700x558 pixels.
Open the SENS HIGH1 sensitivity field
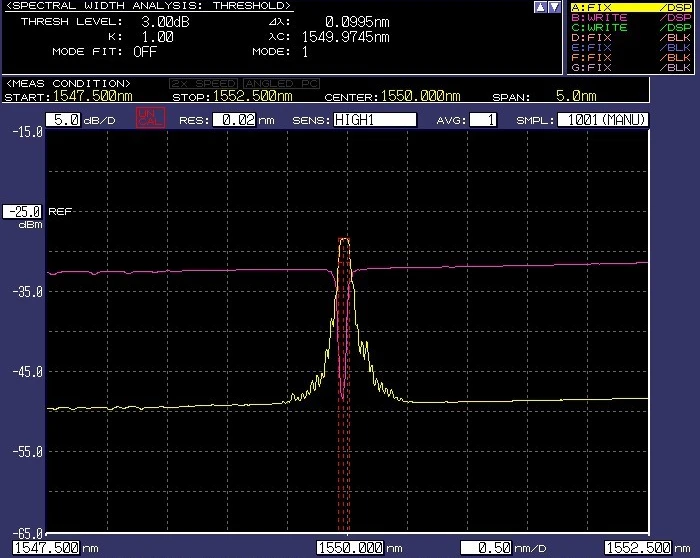(x=374, y=120)
